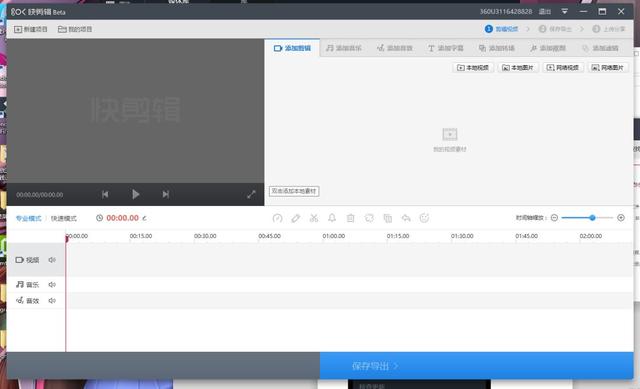The image size is (640, 389).
Task: Click the rotate/loop tool icon
Action: tap(369, 218)
